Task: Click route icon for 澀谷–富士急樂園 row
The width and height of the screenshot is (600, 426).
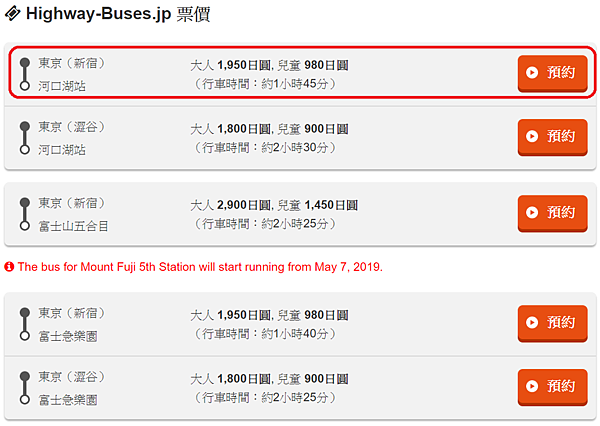Action: coord(25,388)
